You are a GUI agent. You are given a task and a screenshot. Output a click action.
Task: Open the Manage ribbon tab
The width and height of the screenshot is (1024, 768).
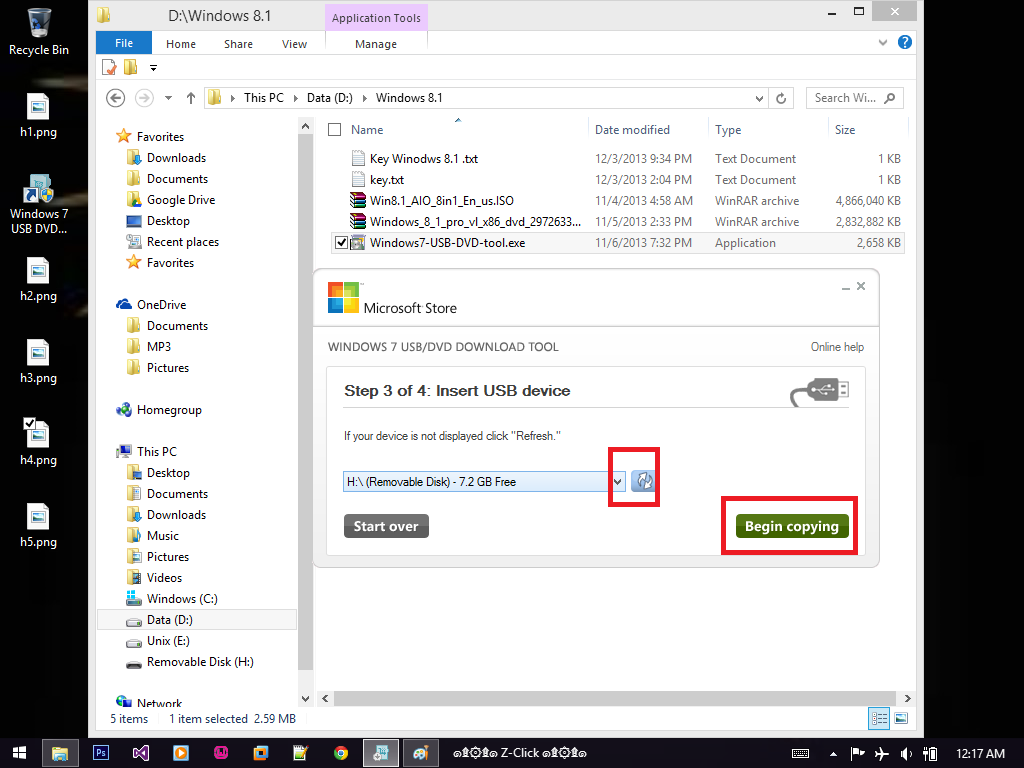[x=376, y=44]
